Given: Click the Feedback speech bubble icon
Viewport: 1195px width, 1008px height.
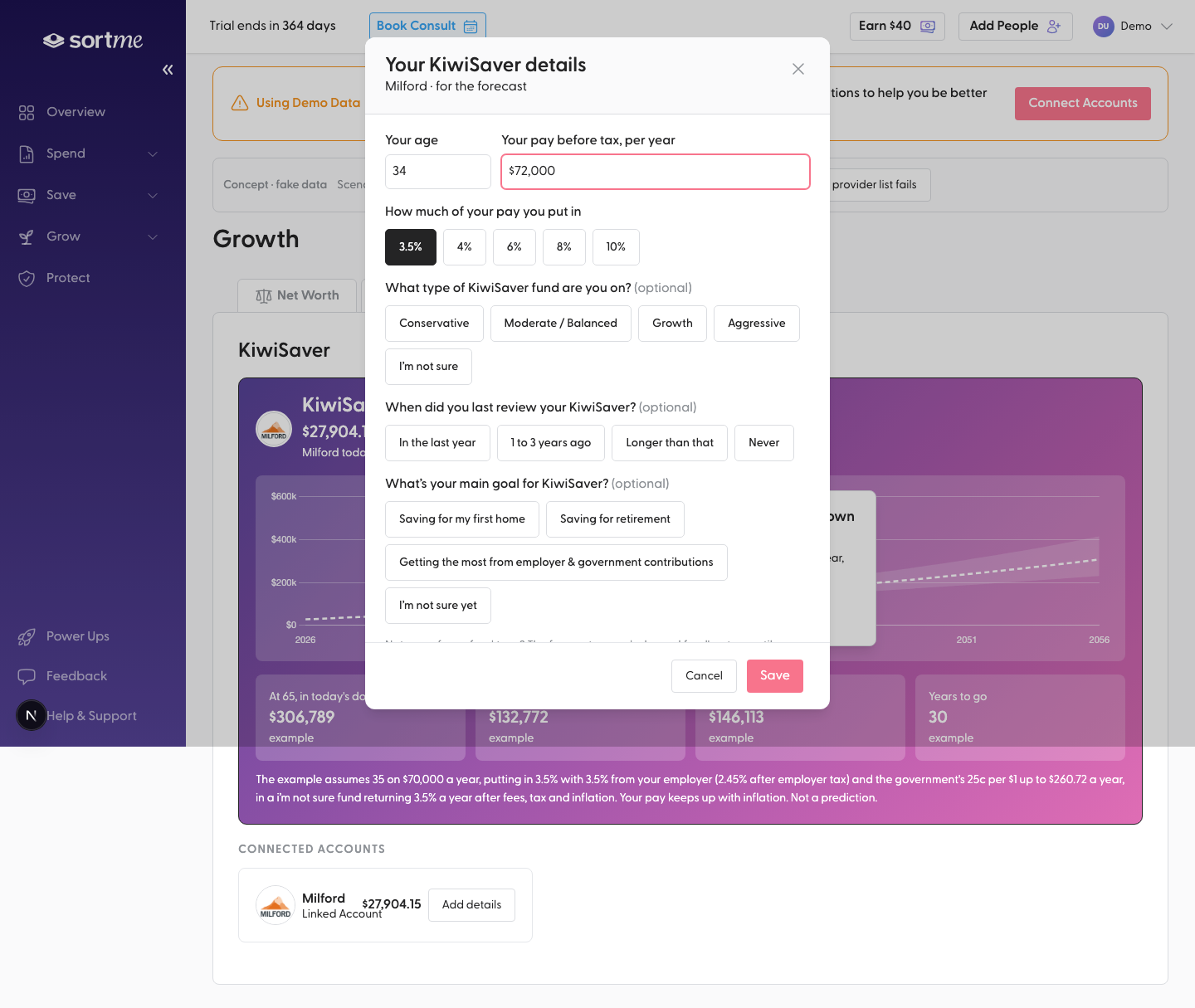Looking at the screenshot, I should pyautogui.click(x=27, y=676).
